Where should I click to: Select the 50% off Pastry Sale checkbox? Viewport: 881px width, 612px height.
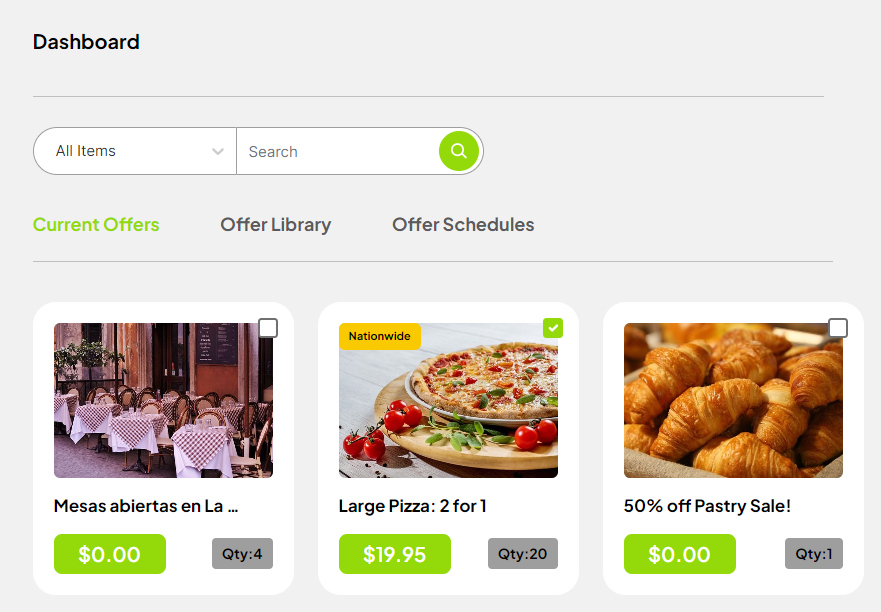click(x=838, y=328)
